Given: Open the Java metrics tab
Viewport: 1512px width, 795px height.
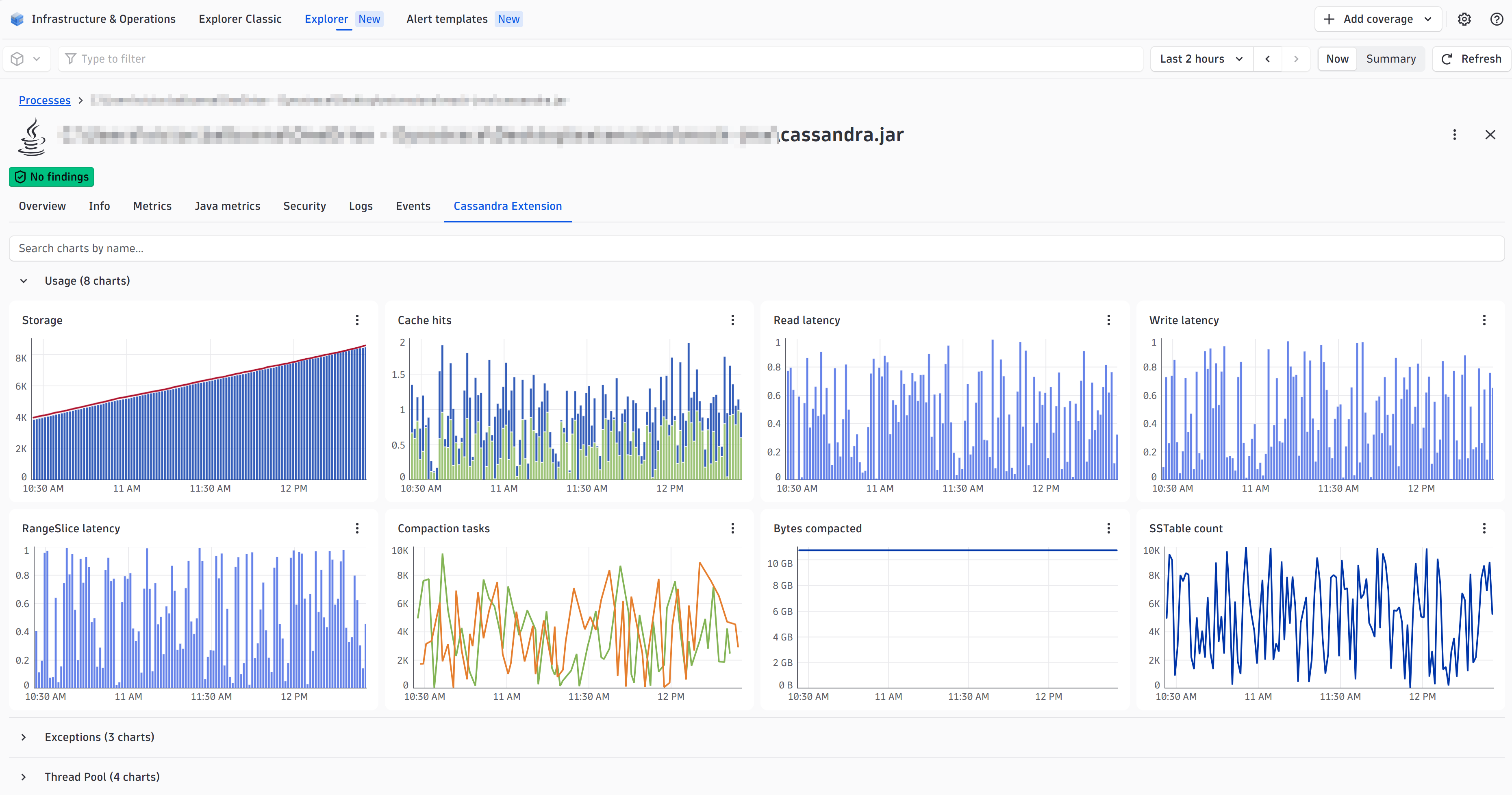Looking at the screenshot, I should [x=227, y=206].
